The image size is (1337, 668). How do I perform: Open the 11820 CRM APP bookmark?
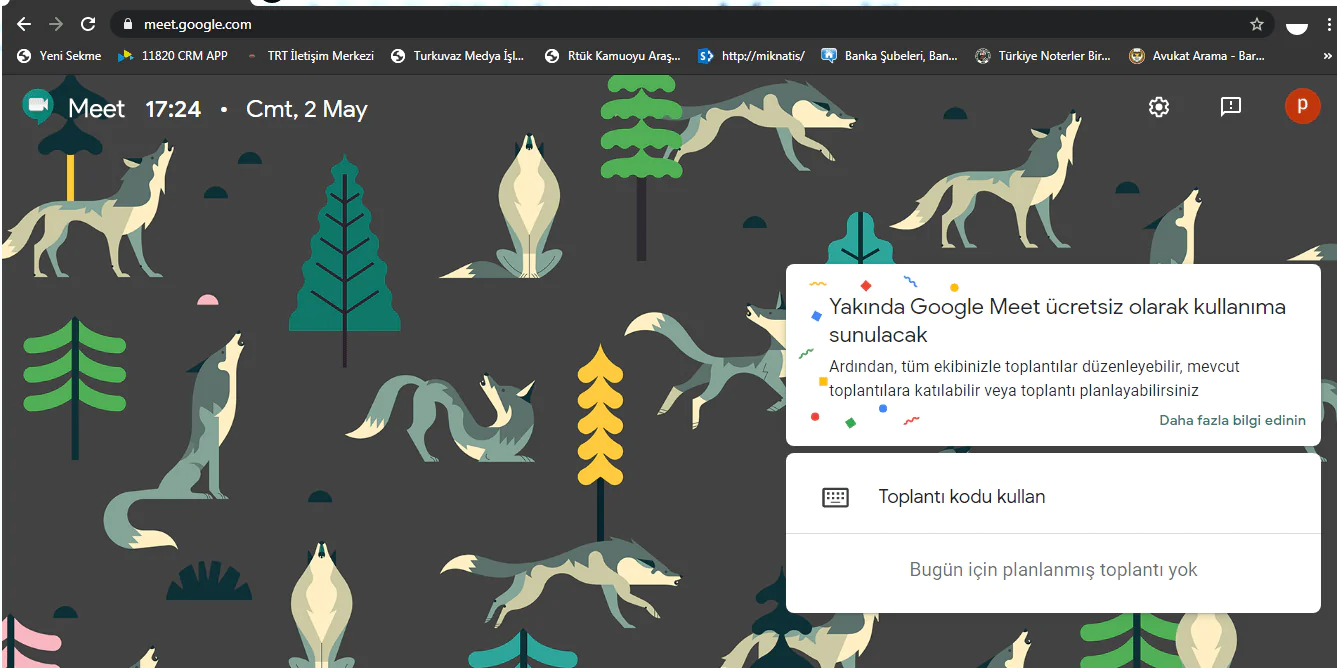pos(173,56)
